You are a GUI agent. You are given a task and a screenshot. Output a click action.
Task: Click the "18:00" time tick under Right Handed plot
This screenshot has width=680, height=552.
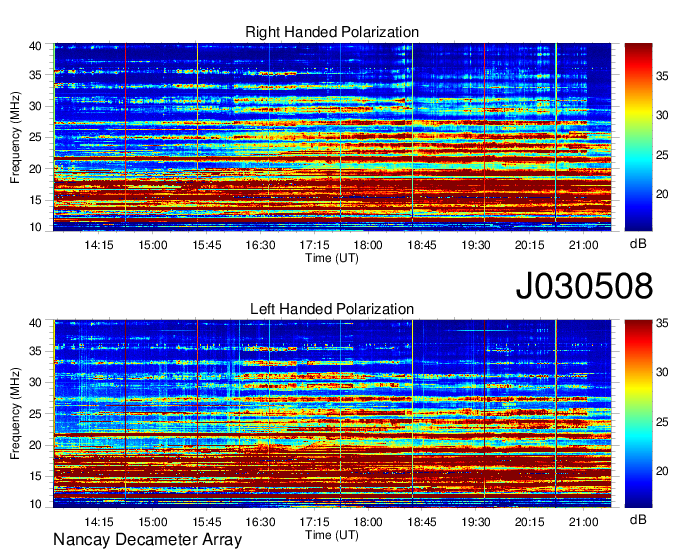click(368, 245)
